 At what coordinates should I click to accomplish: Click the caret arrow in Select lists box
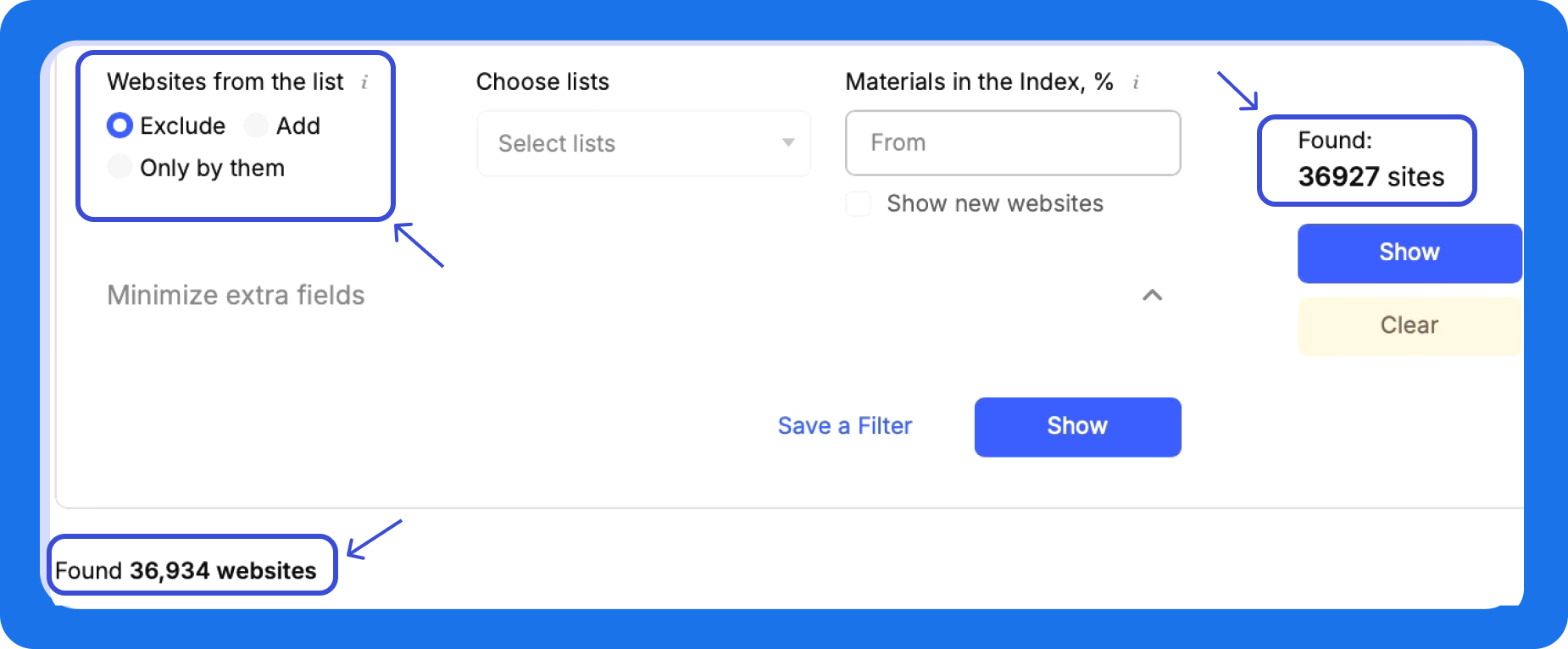(788, 142)
